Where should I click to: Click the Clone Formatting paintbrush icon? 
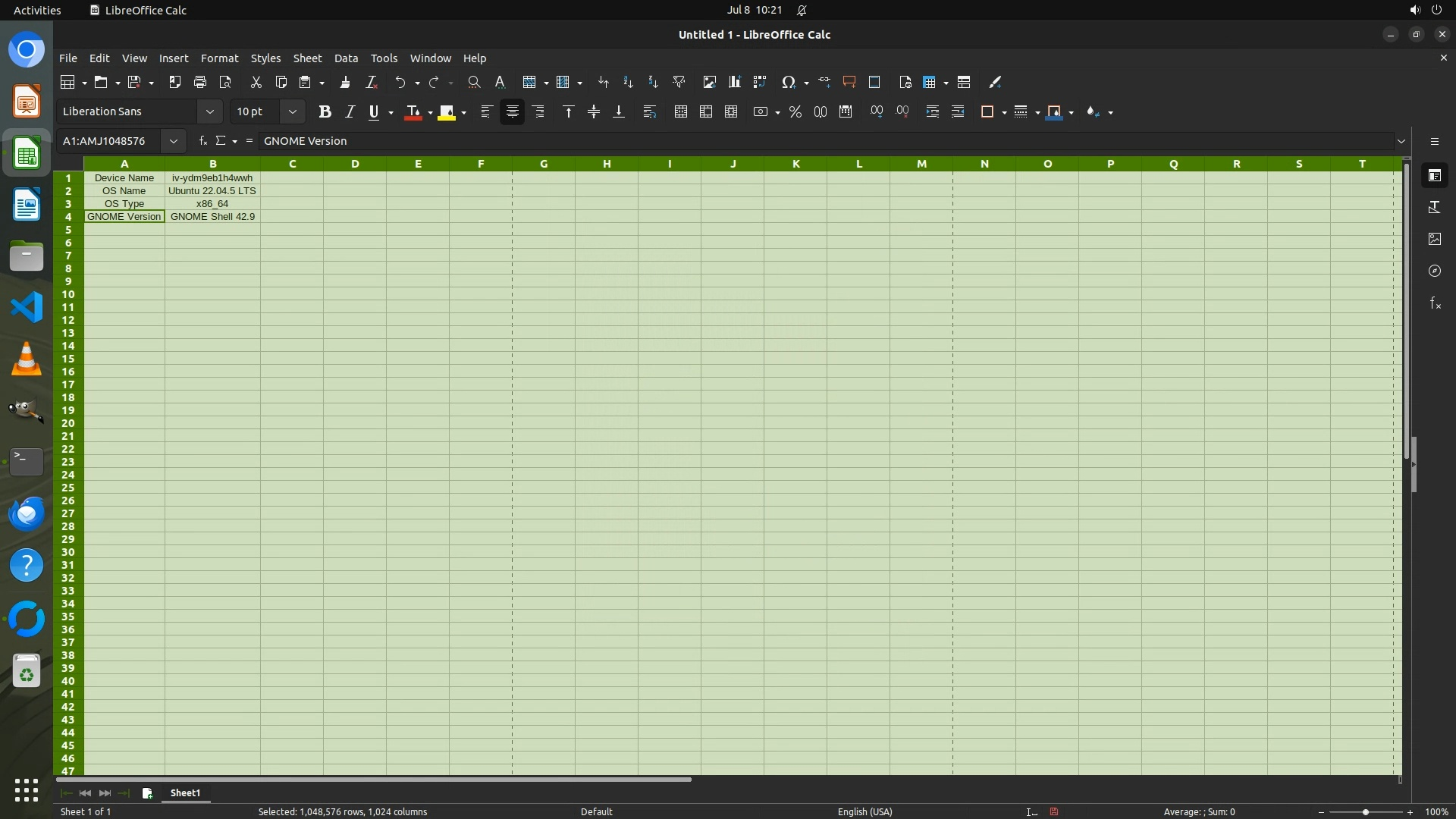[345, 82]
